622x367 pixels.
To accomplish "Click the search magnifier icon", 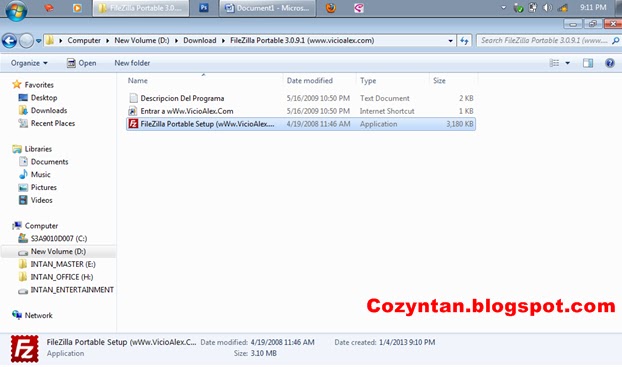I will 615,40.
